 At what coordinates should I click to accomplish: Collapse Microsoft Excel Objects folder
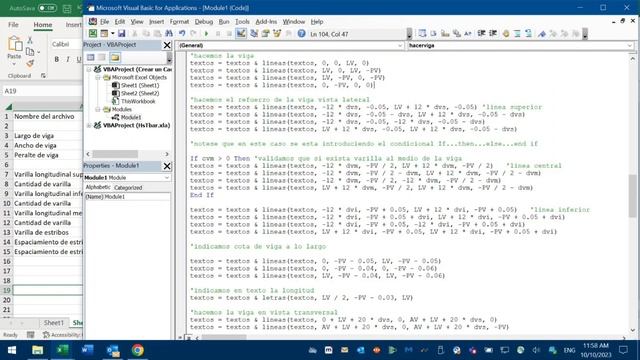[x=98, y=77]
